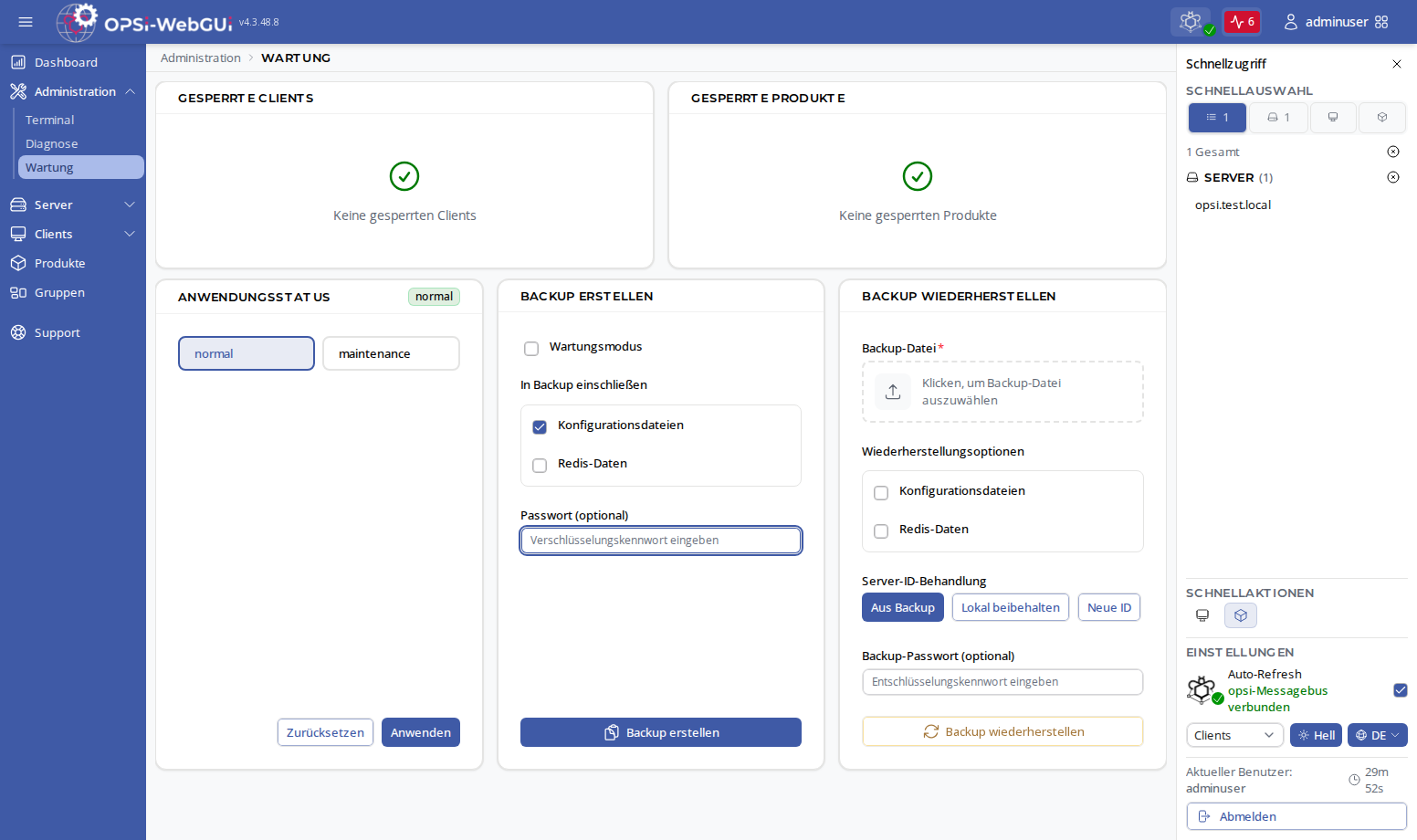Toggle the quick access grid icon beside adminuser
Screen dimensions: 1417x840
point(1381,22)
